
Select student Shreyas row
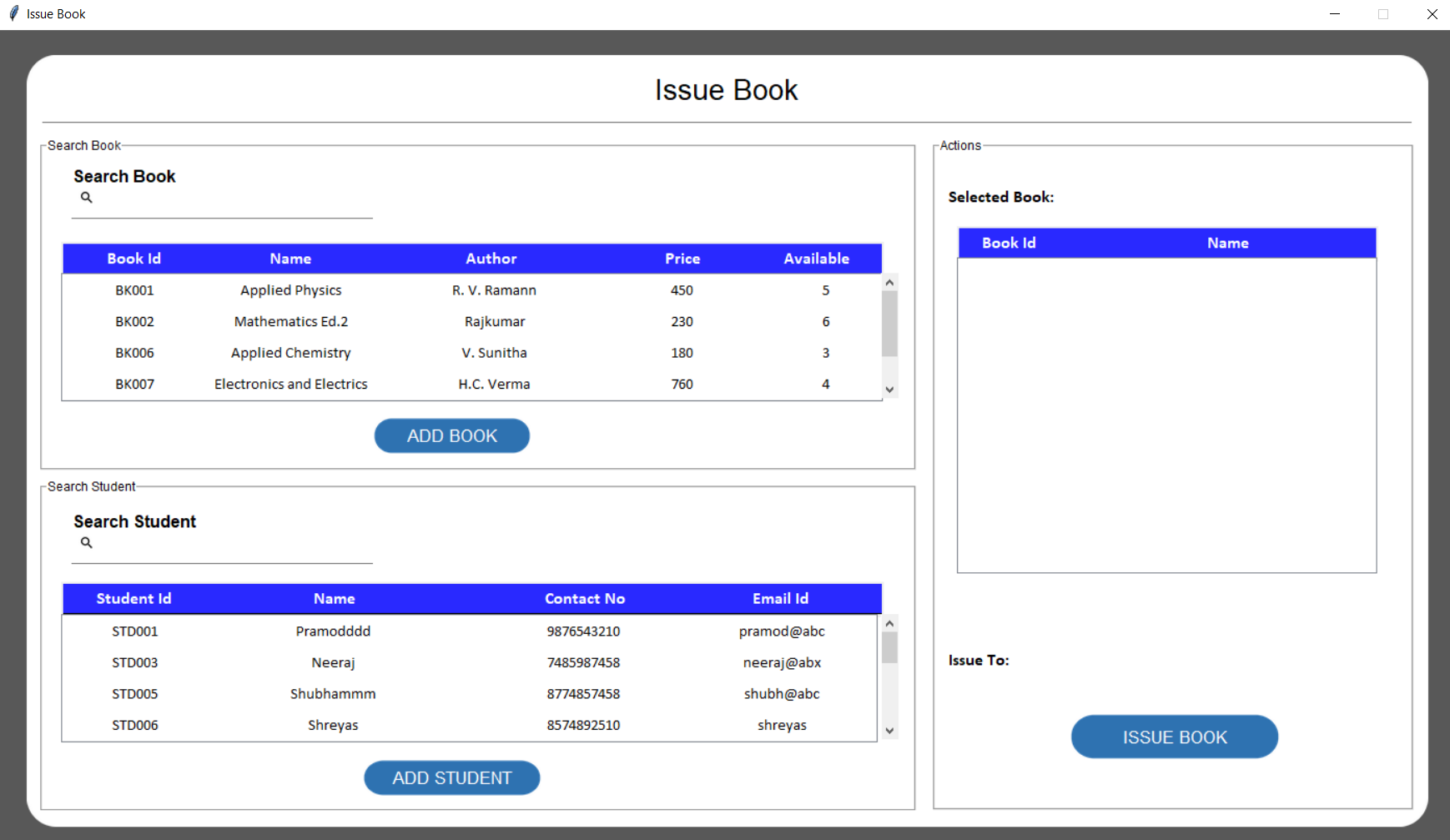pos(333,726)
